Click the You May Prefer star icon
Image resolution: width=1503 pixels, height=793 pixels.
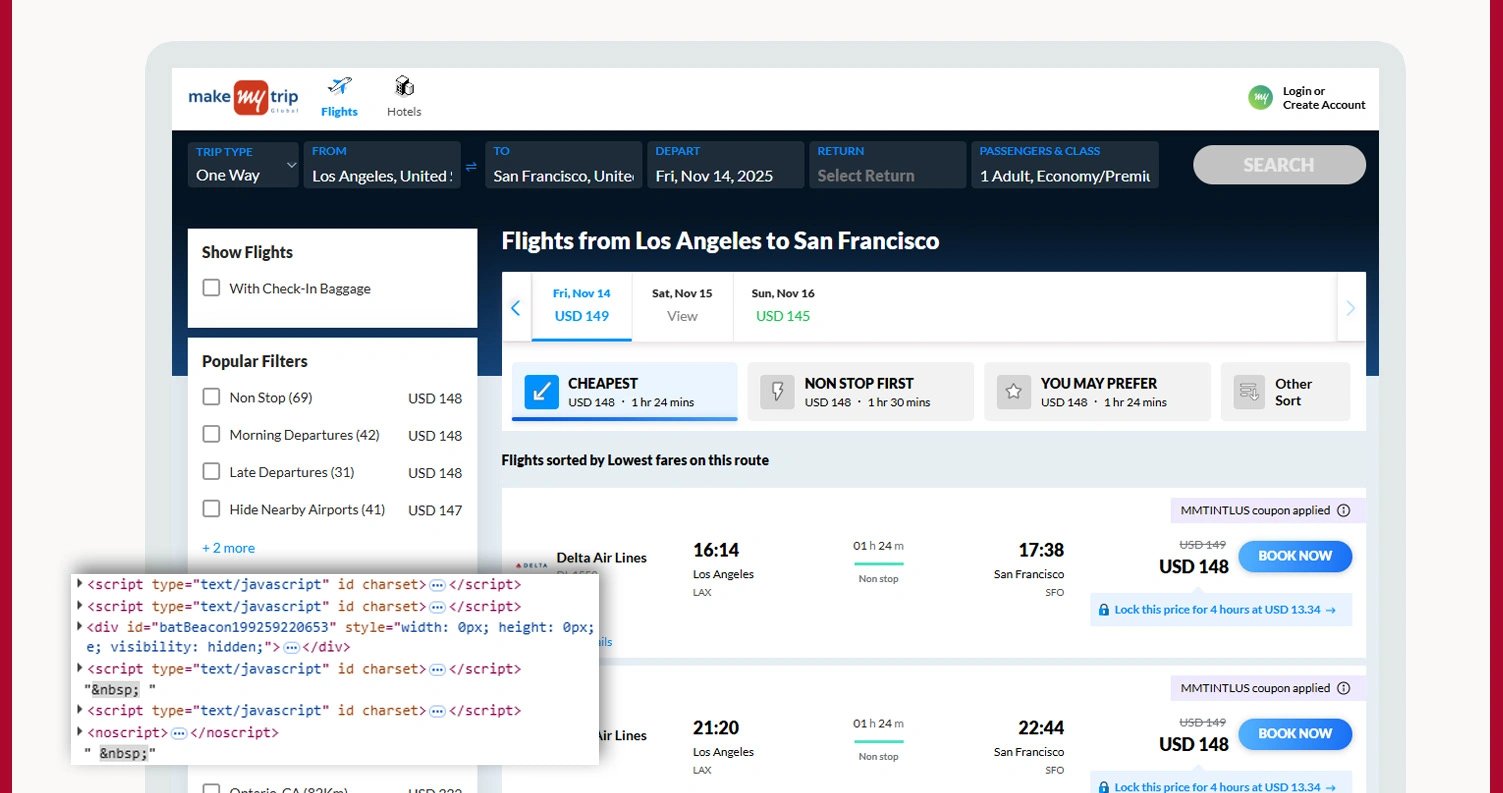pos(1013,391)
